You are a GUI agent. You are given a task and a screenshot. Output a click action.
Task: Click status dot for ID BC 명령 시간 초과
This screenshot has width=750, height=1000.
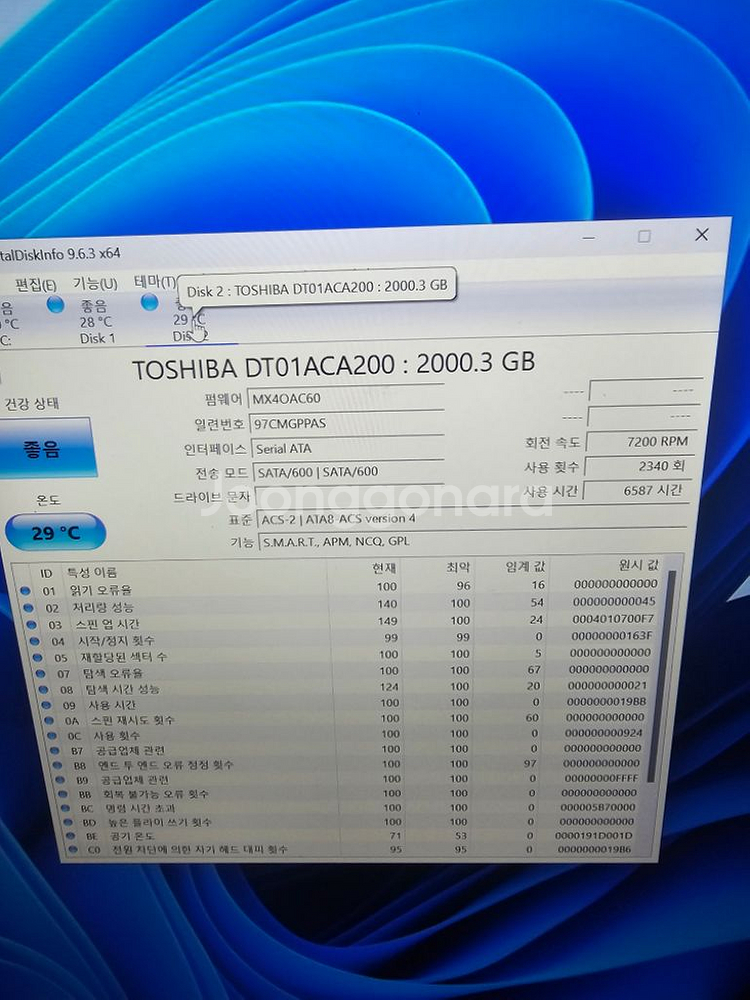[x=65, y=808]
